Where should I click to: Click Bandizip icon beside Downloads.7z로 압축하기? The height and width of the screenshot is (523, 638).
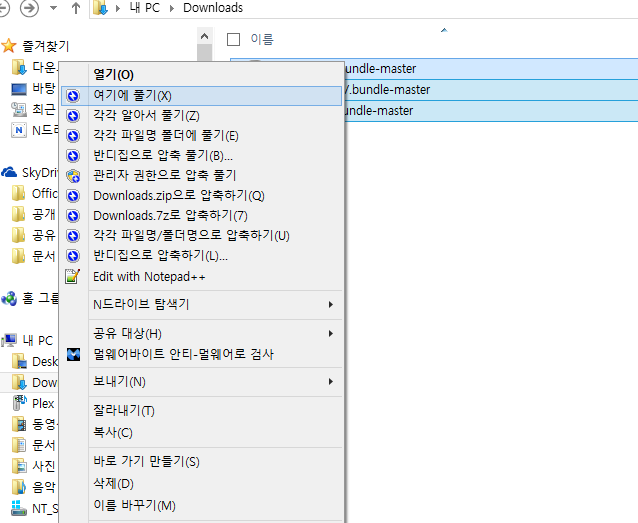[73, 216]
